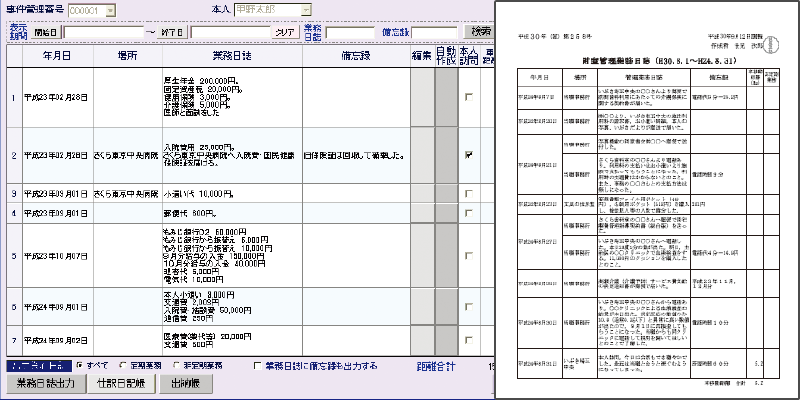The image size is (800, 400).
Task: Click 編集 cell for row 2
Action: 421,155
